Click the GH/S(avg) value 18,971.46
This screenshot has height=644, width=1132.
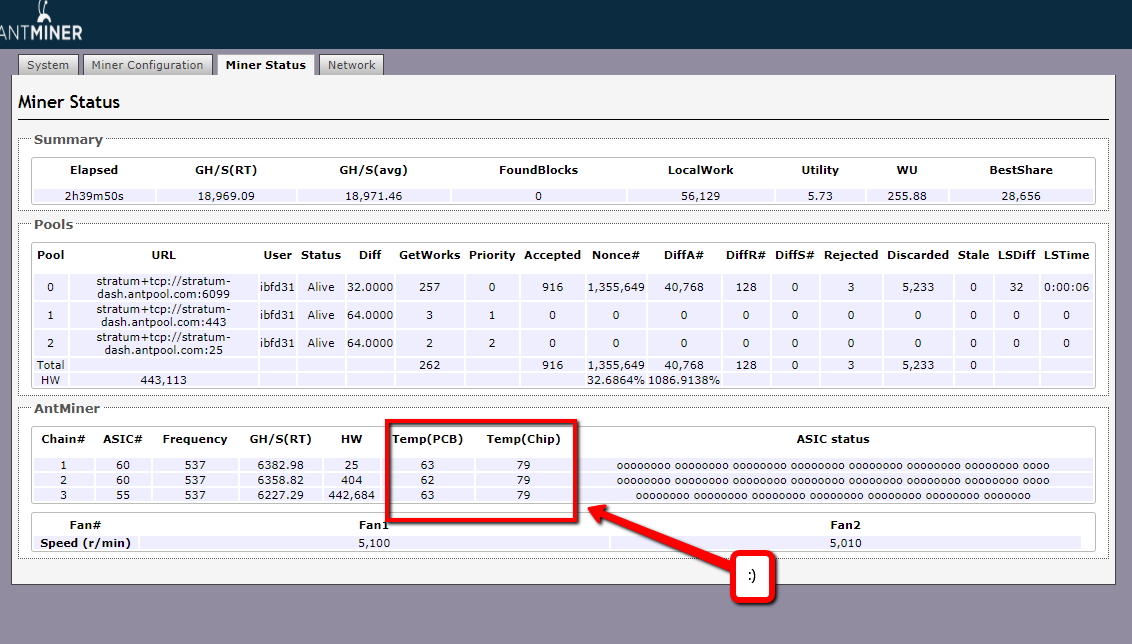tap(373, 196)
